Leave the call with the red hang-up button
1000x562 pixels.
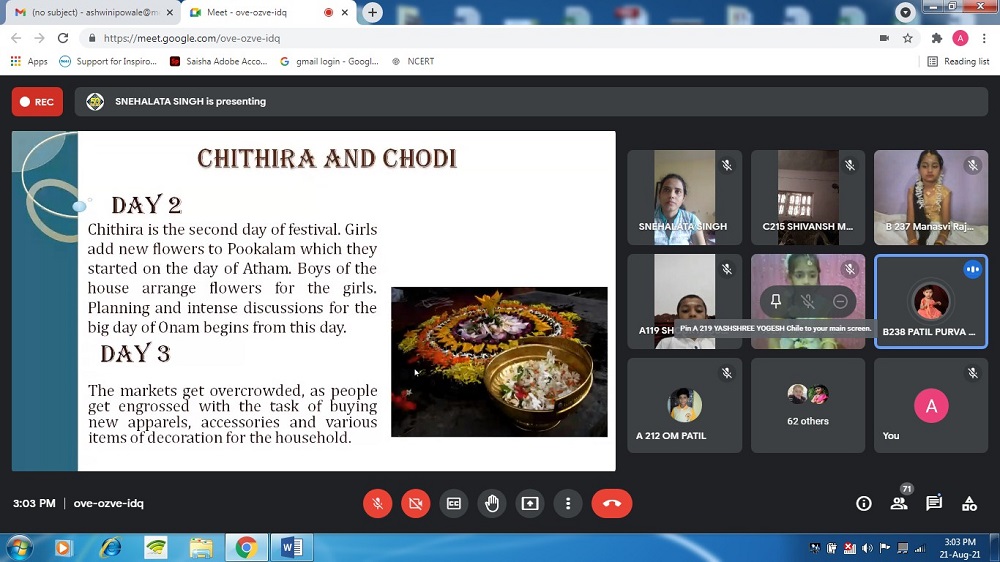coord(611,503)
